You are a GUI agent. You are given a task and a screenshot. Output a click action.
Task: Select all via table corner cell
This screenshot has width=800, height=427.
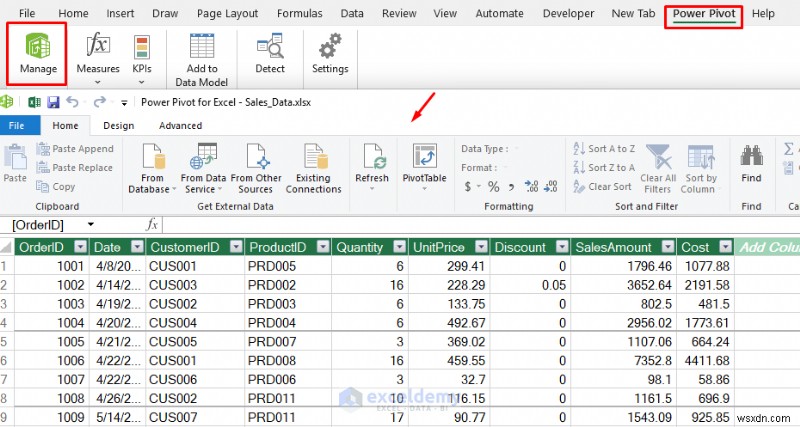tap(7, 247)
